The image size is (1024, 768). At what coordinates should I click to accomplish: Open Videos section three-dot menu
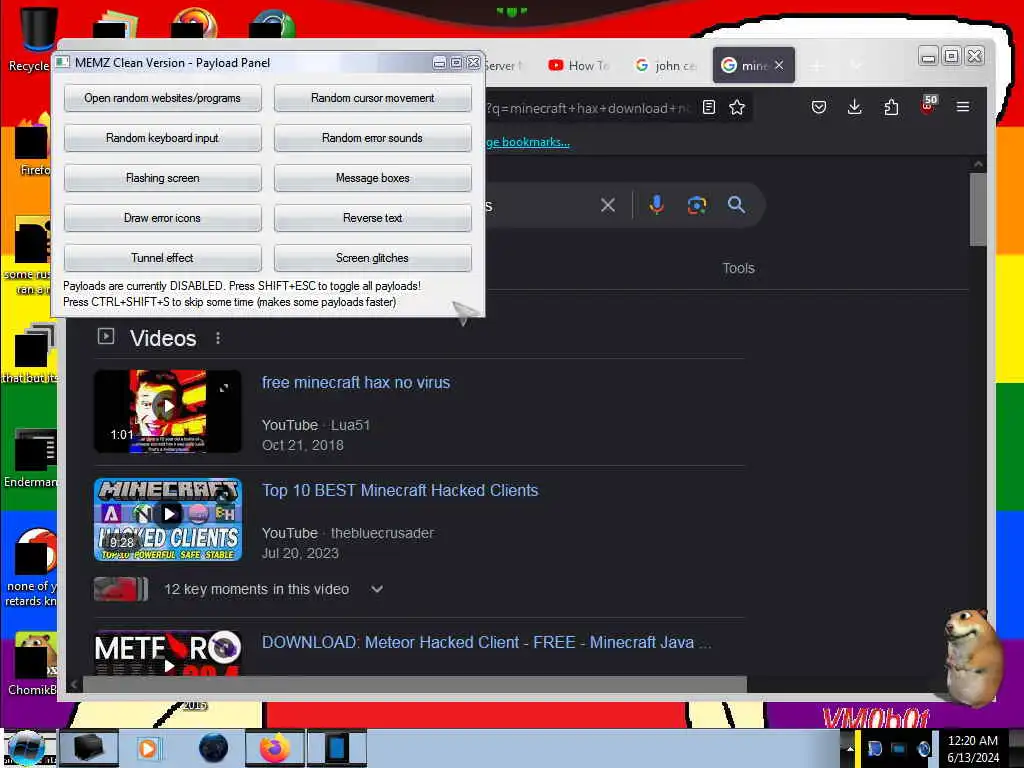217,338
